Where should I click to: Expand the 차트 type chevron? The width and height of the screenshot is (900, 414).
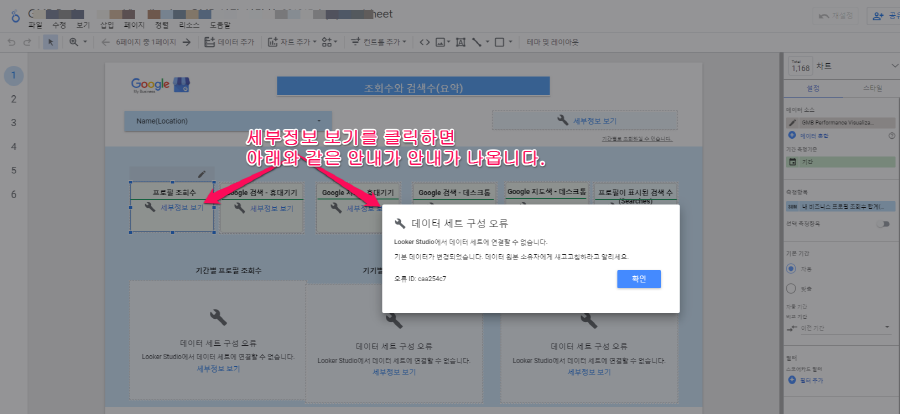(x=895, y=66)
